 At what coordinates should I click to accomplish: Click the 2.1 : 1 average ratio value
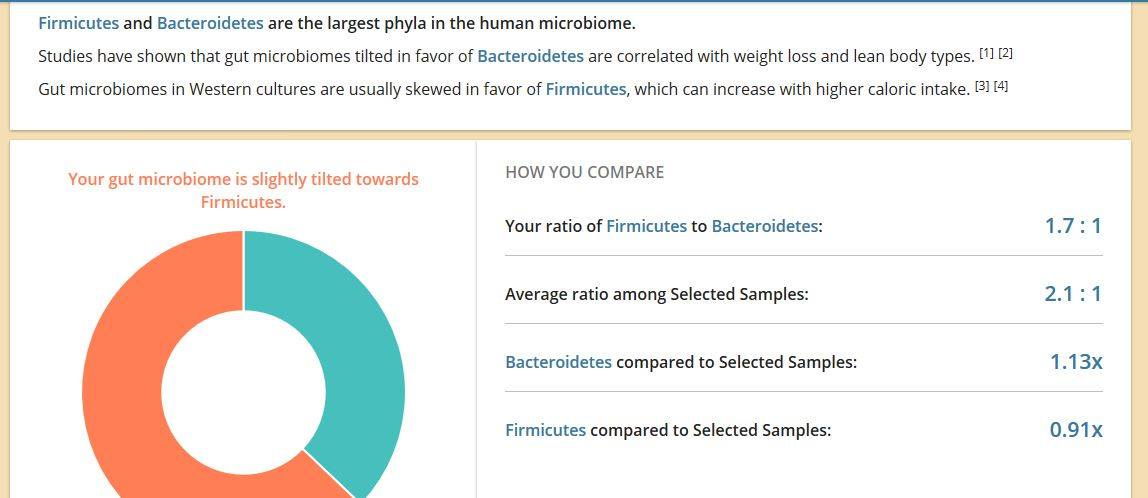click(1073, 294)
